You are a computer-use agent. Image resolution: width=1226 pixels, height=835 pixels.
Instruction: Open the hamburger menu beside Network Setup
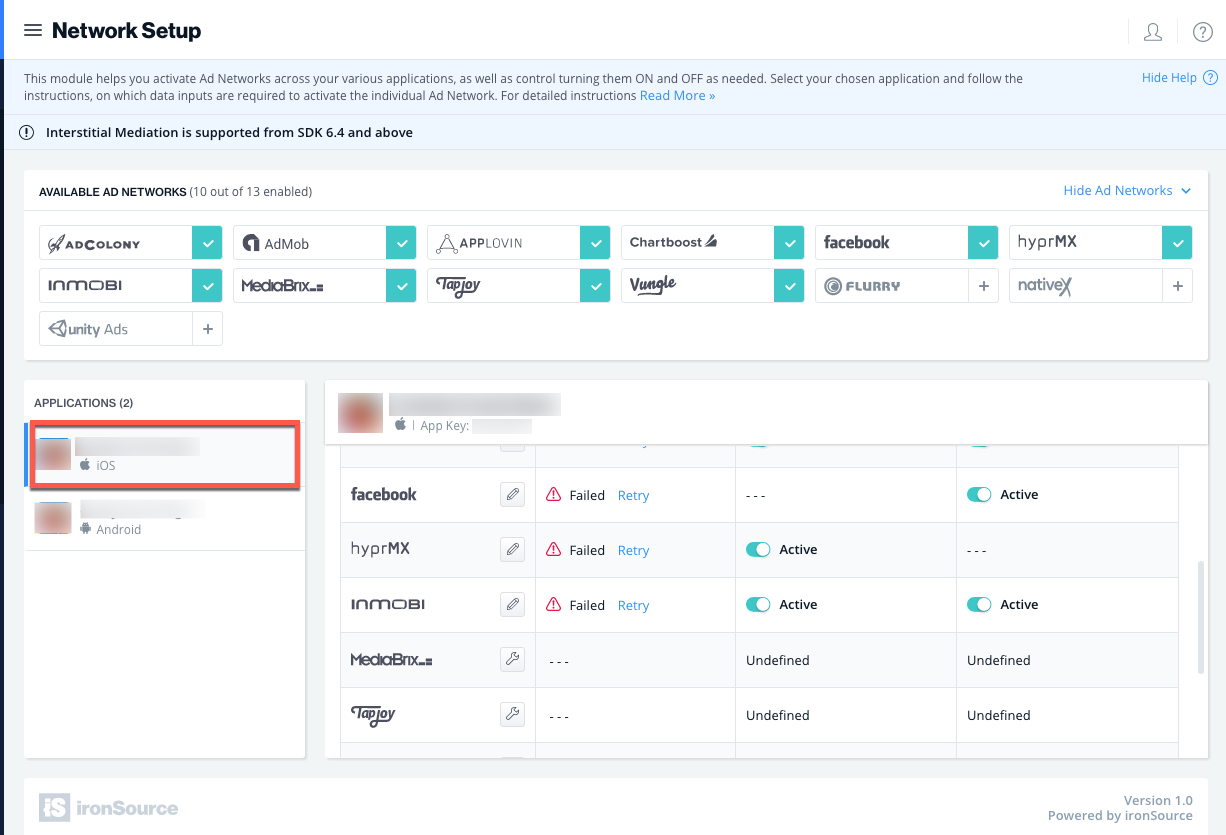pos(33,30)
